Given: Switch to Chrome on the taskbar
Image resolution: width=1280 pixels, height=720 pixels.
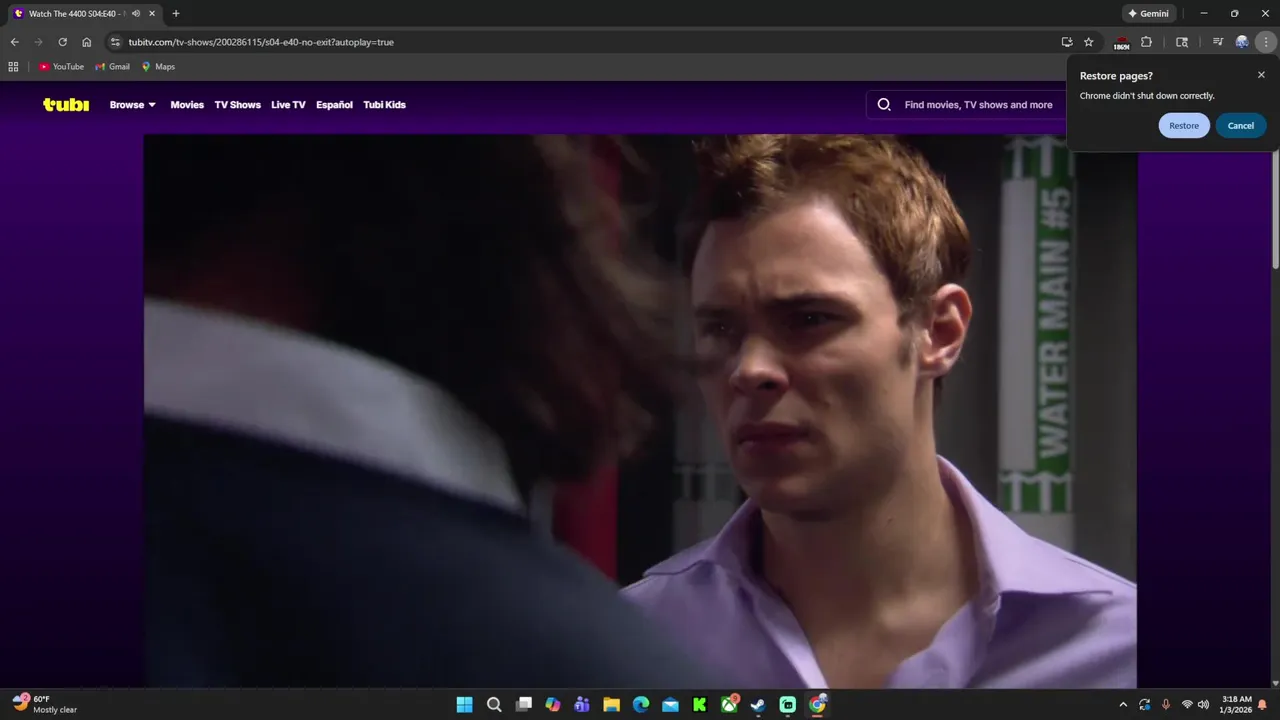Looking at the screenshot, I should pos(817,704).
